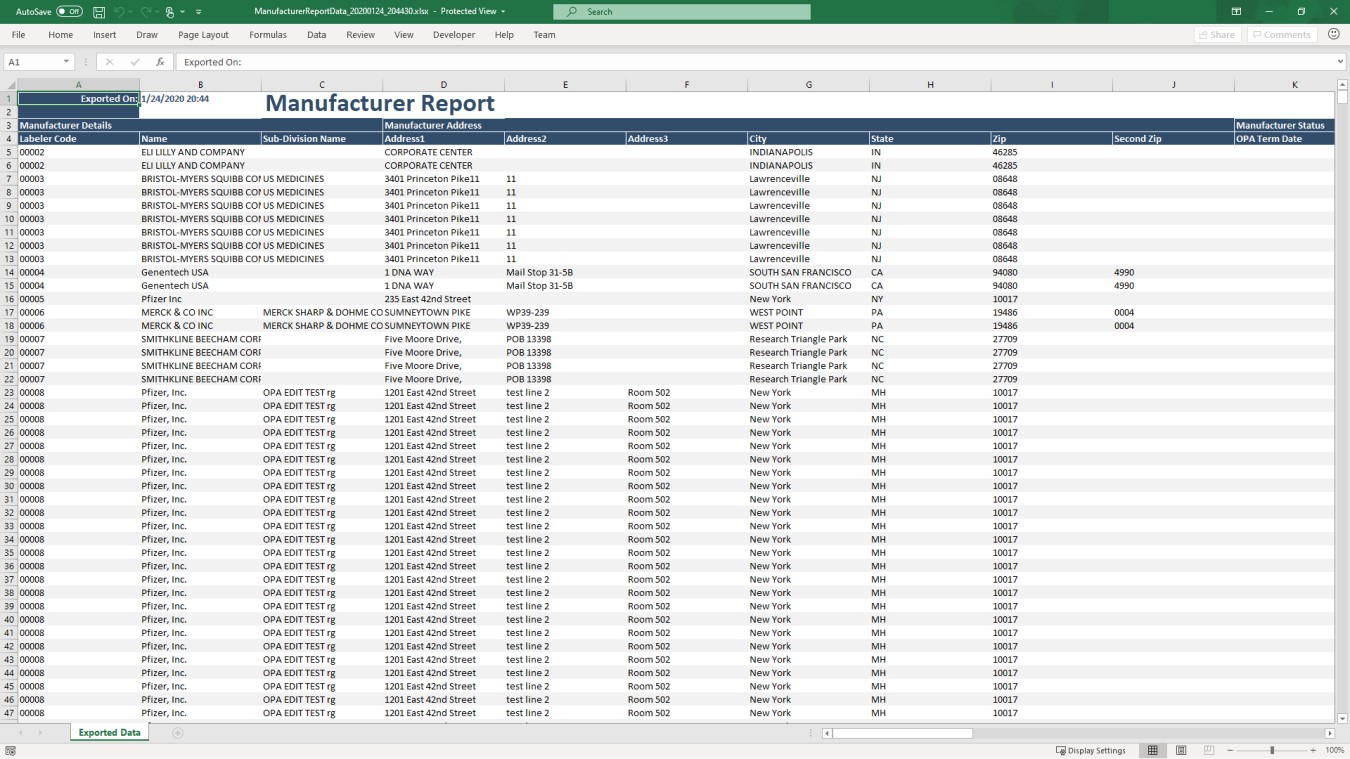Viewport: 1350px width, 759px height.
Task: Select the Pfizer Inc name cell
Action: click(200, 299)
